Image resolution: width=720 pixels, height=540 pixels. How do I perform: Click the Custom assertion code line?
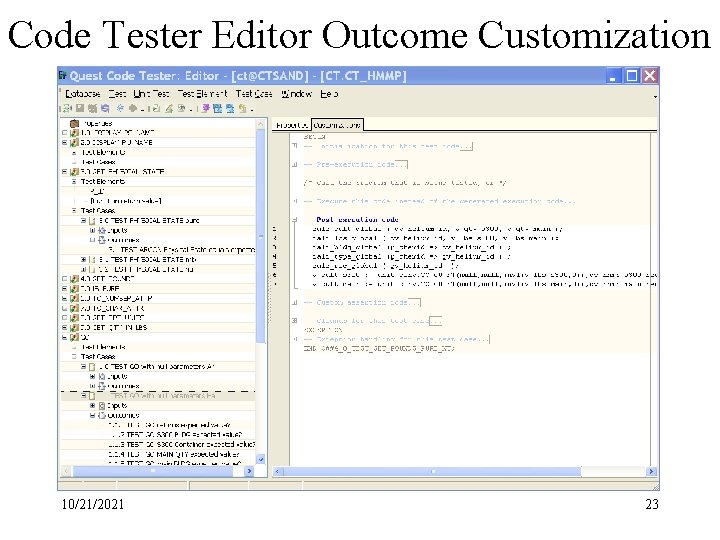click(361, 302)
